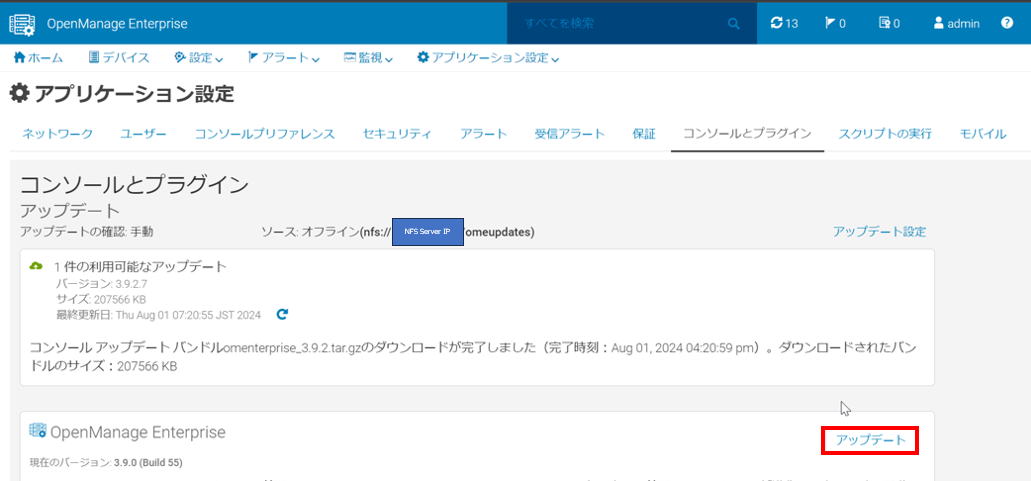Switch to the ネットワーク tab
This screenshot has height=481, width=1031.
58,134
